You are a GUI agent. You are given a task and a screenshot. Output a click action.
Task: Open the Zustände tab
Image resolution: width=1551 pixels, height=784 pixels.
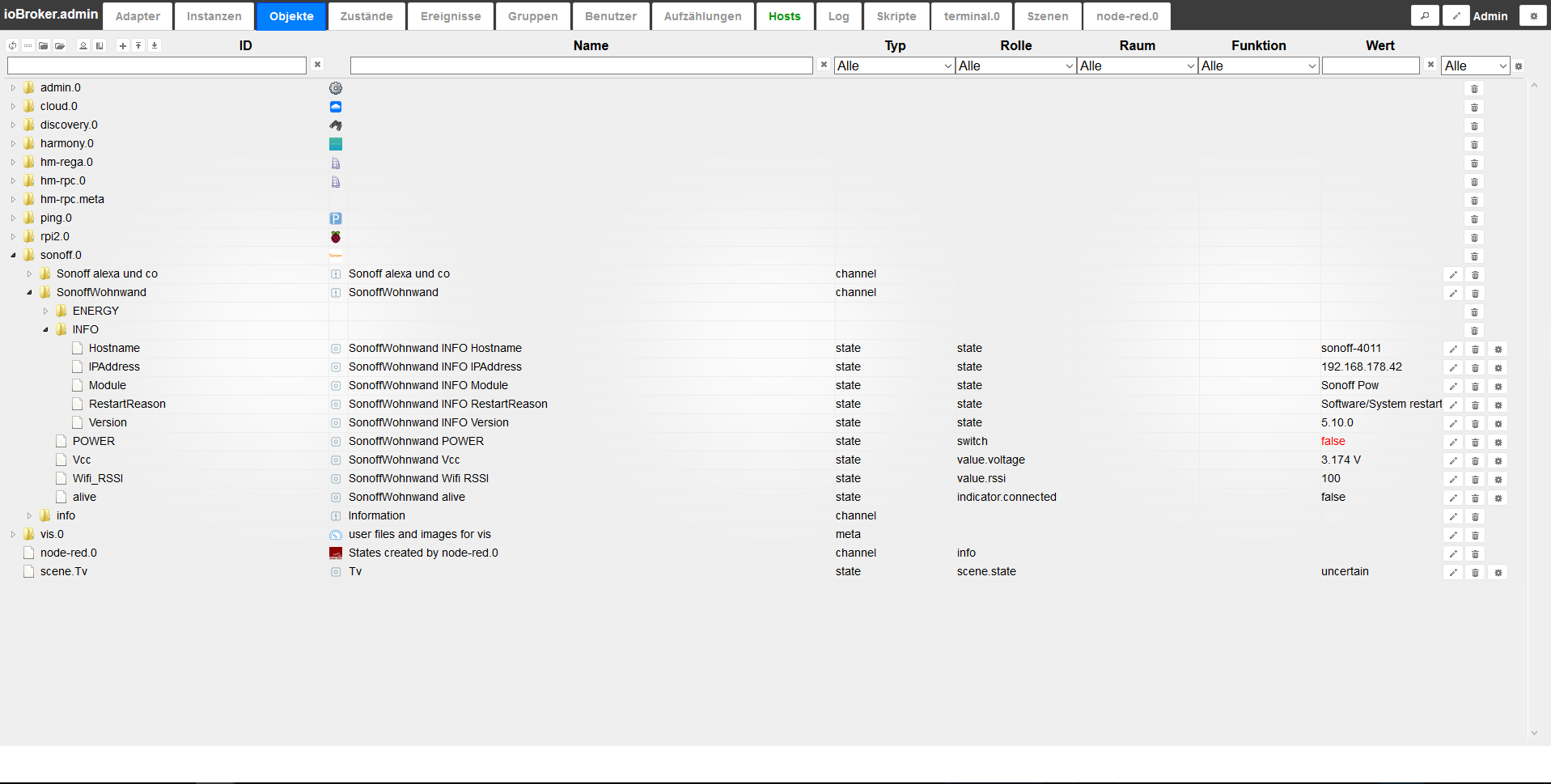[367, 16]
